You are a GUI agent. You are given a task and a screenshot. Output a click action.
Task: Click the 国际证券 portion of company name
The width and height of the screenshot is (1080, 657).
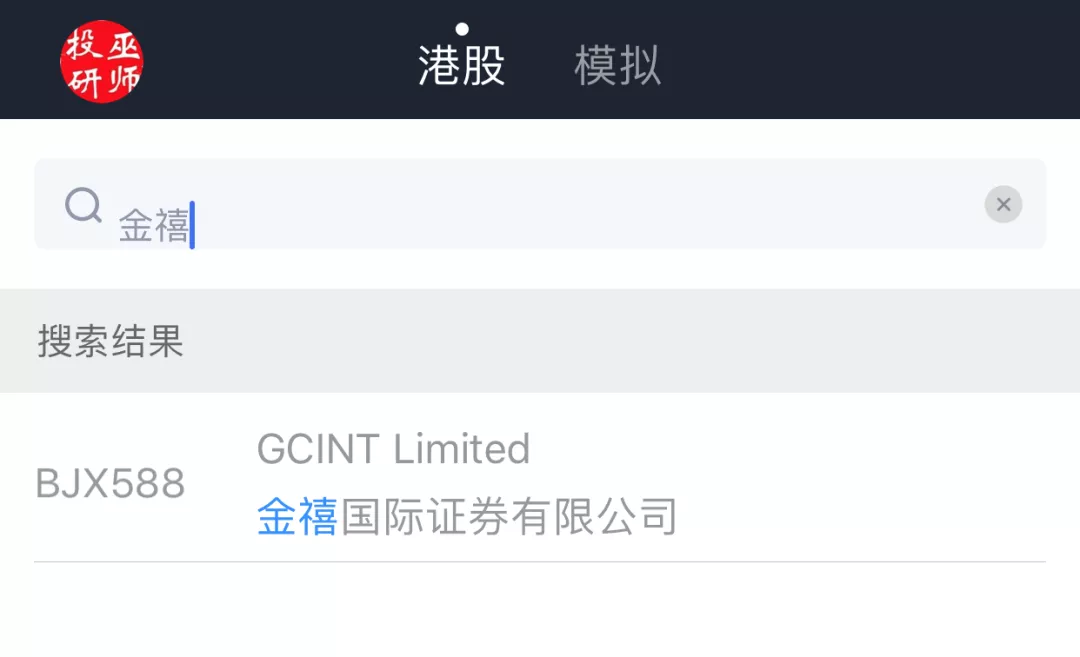(x=425, y=517)
